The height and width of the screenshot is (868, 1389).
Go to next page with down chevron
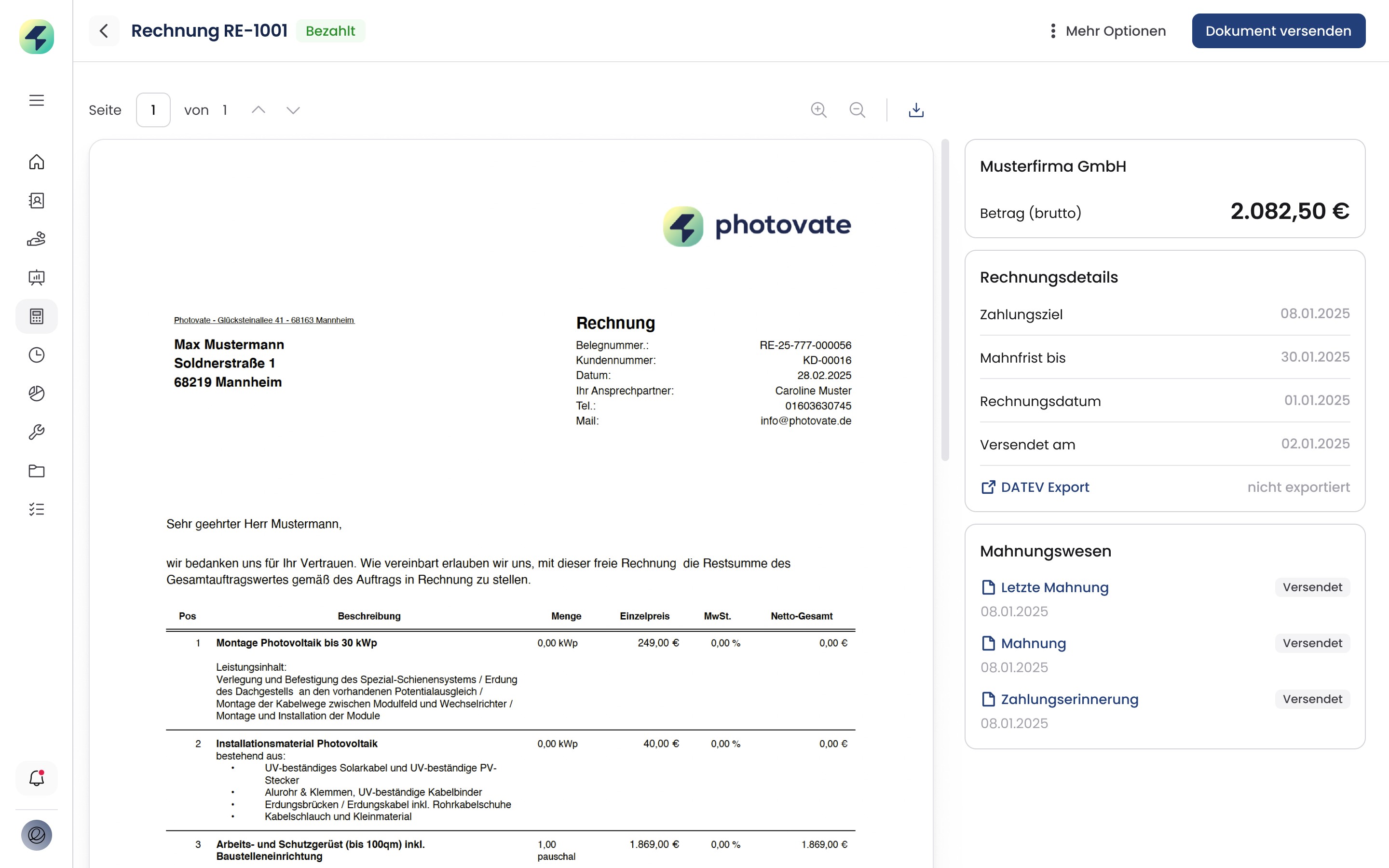click(293, 109)
